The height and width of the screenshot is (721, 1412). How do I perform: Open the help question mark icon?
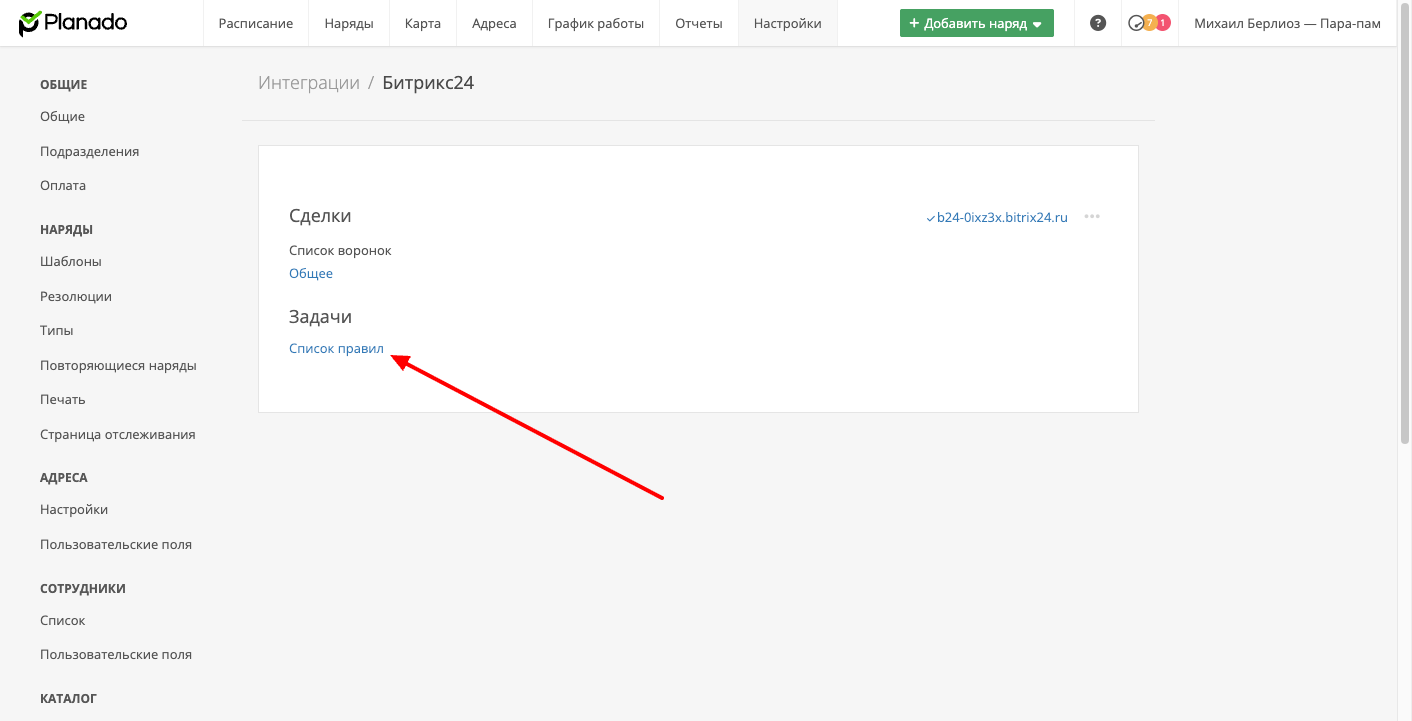click(x=1098, y=23)
